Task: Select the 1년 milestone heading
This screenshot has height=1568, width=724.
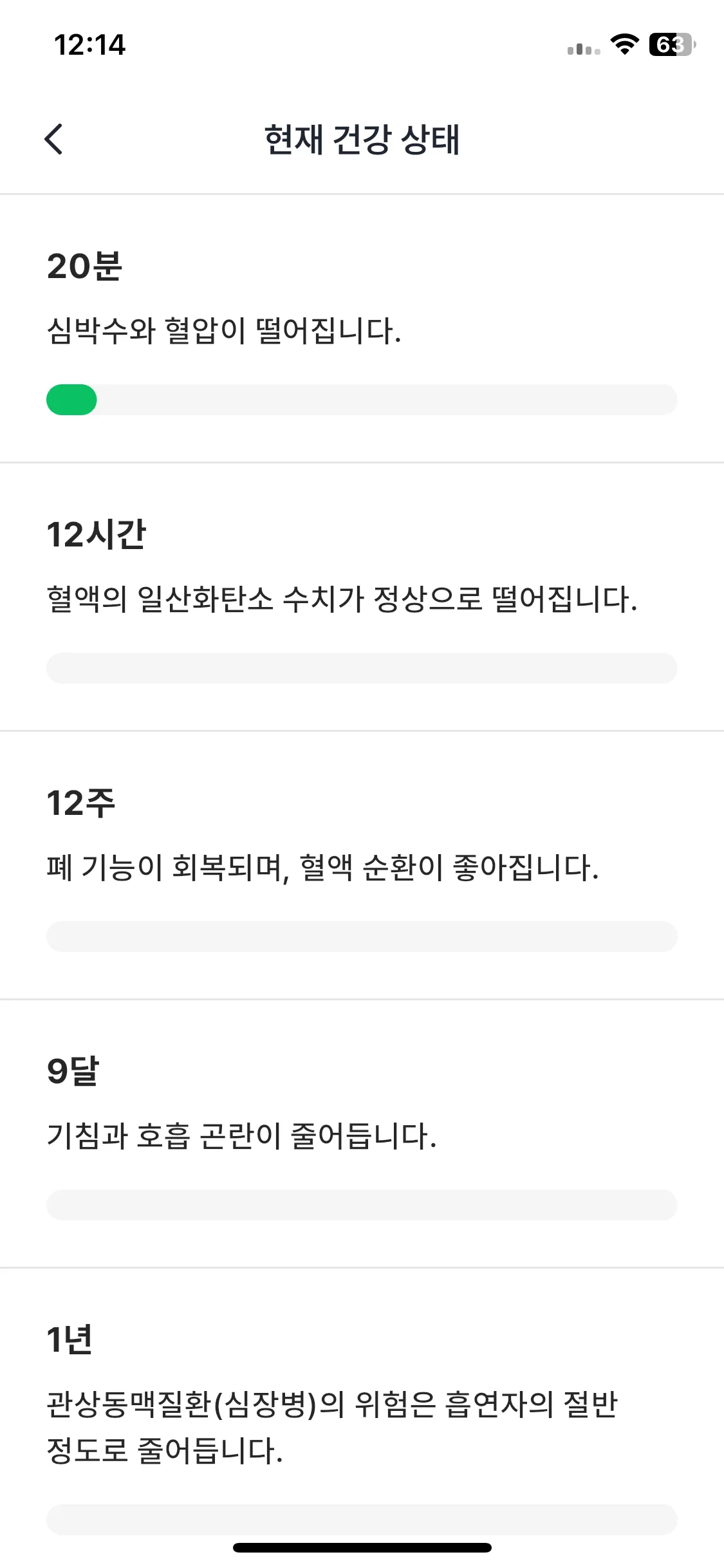Action: (70, 1340)
